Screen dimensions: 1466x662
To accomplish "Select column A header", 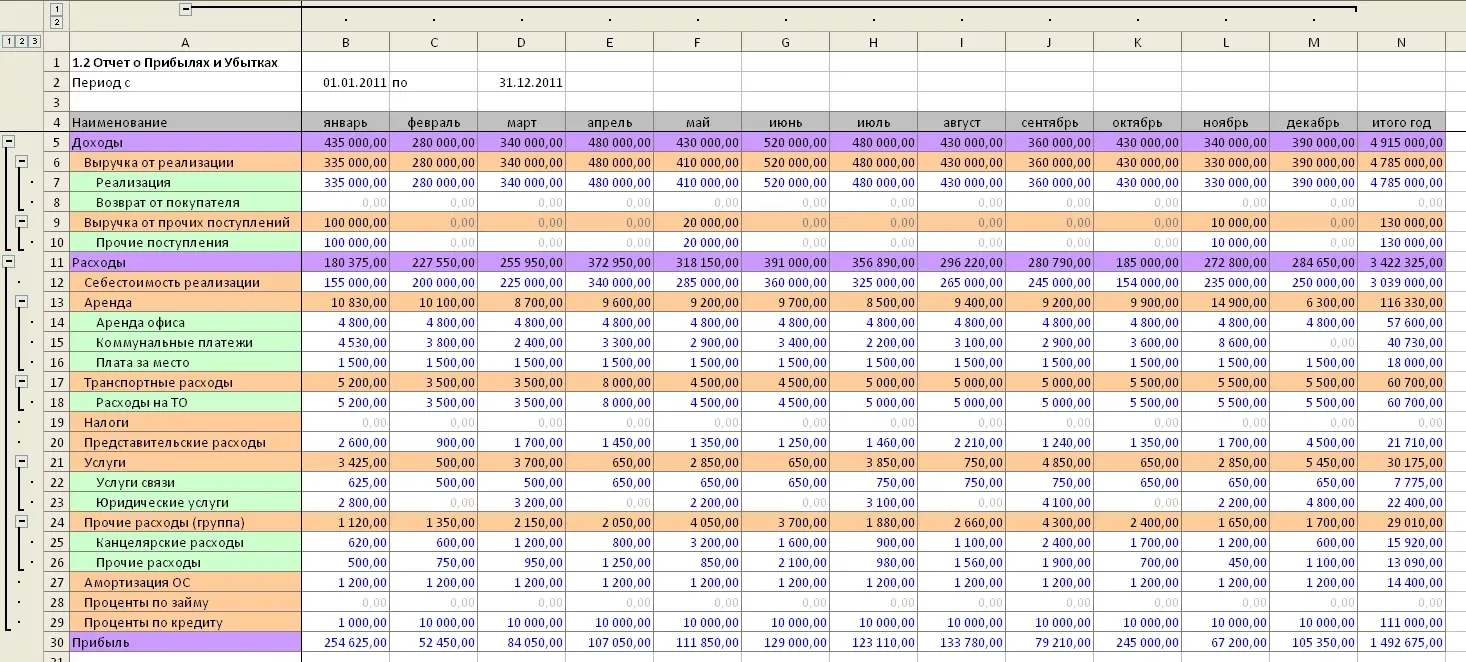I will point(185,41).
